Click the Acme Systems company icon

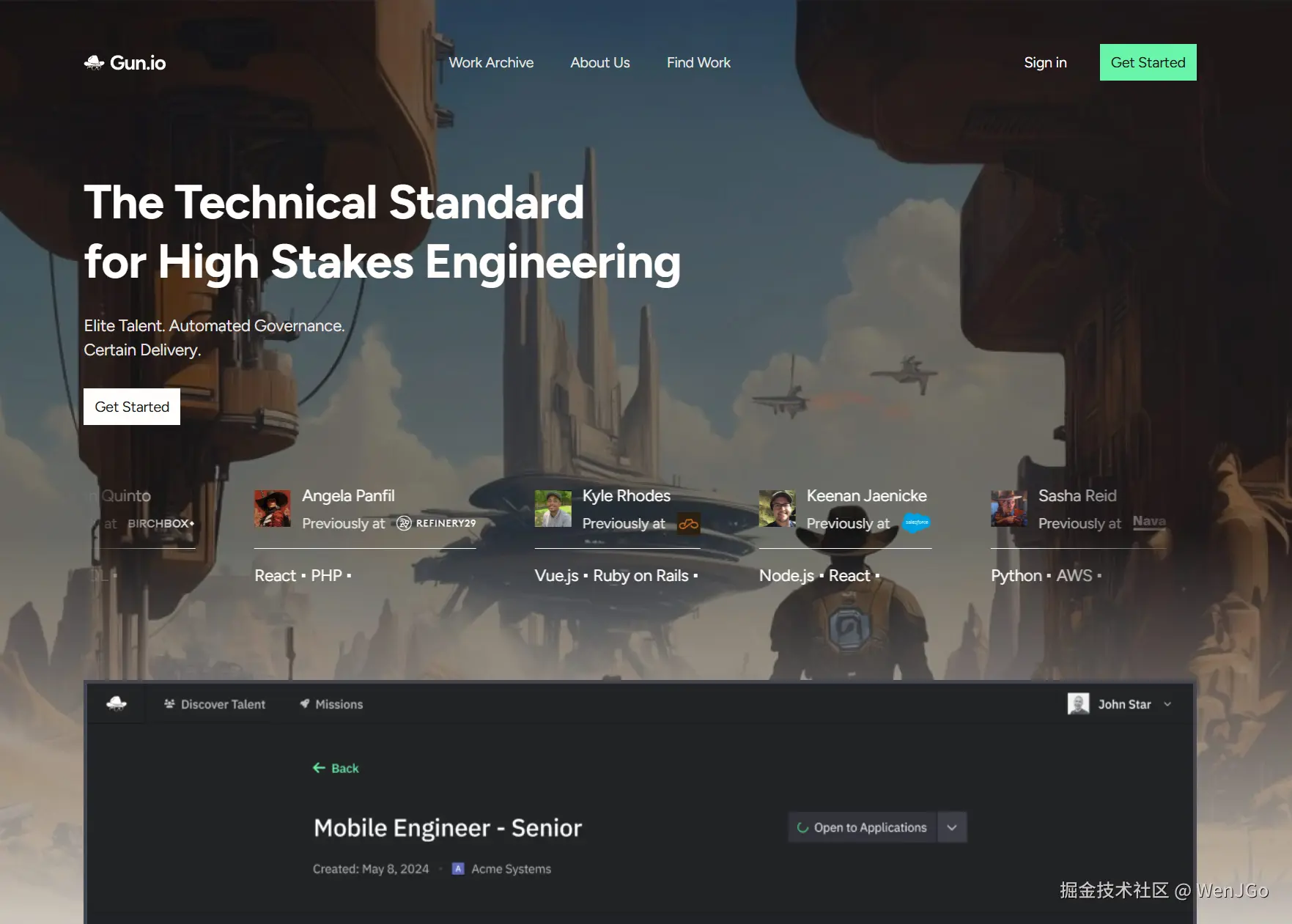pos(458,869)
